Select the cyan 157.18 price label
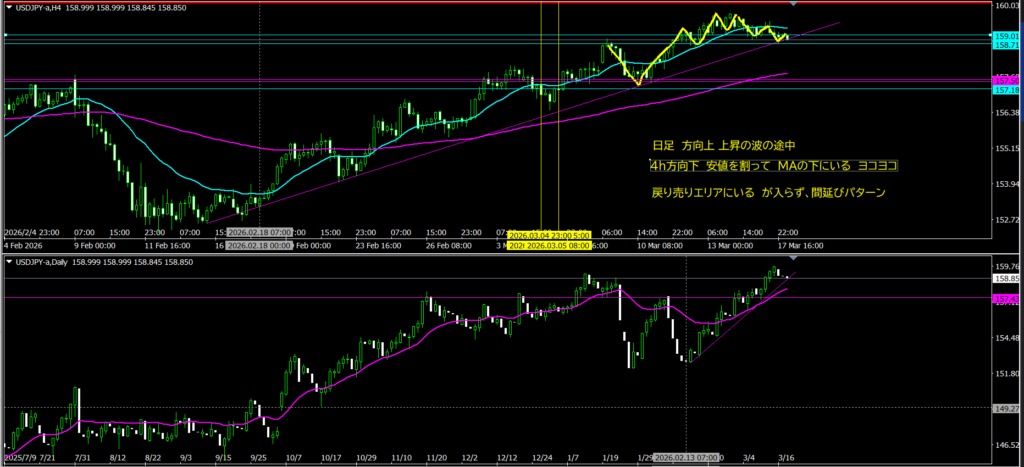The image size is (1024, 467). coord(1006,90)
